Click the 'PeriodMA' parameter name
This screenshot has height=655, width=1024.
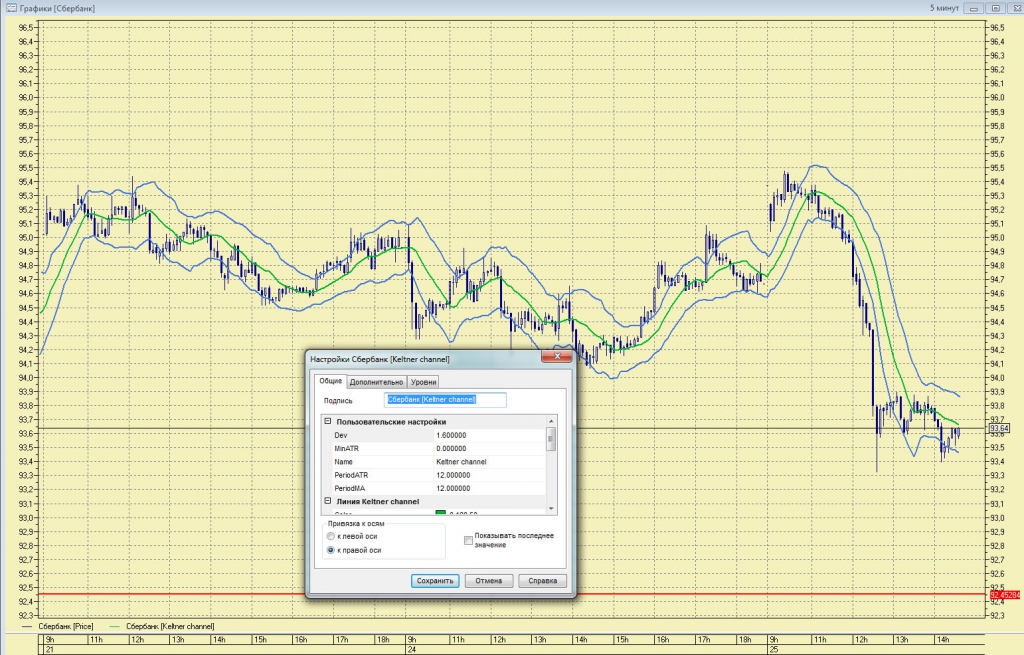tap(349, 488)
